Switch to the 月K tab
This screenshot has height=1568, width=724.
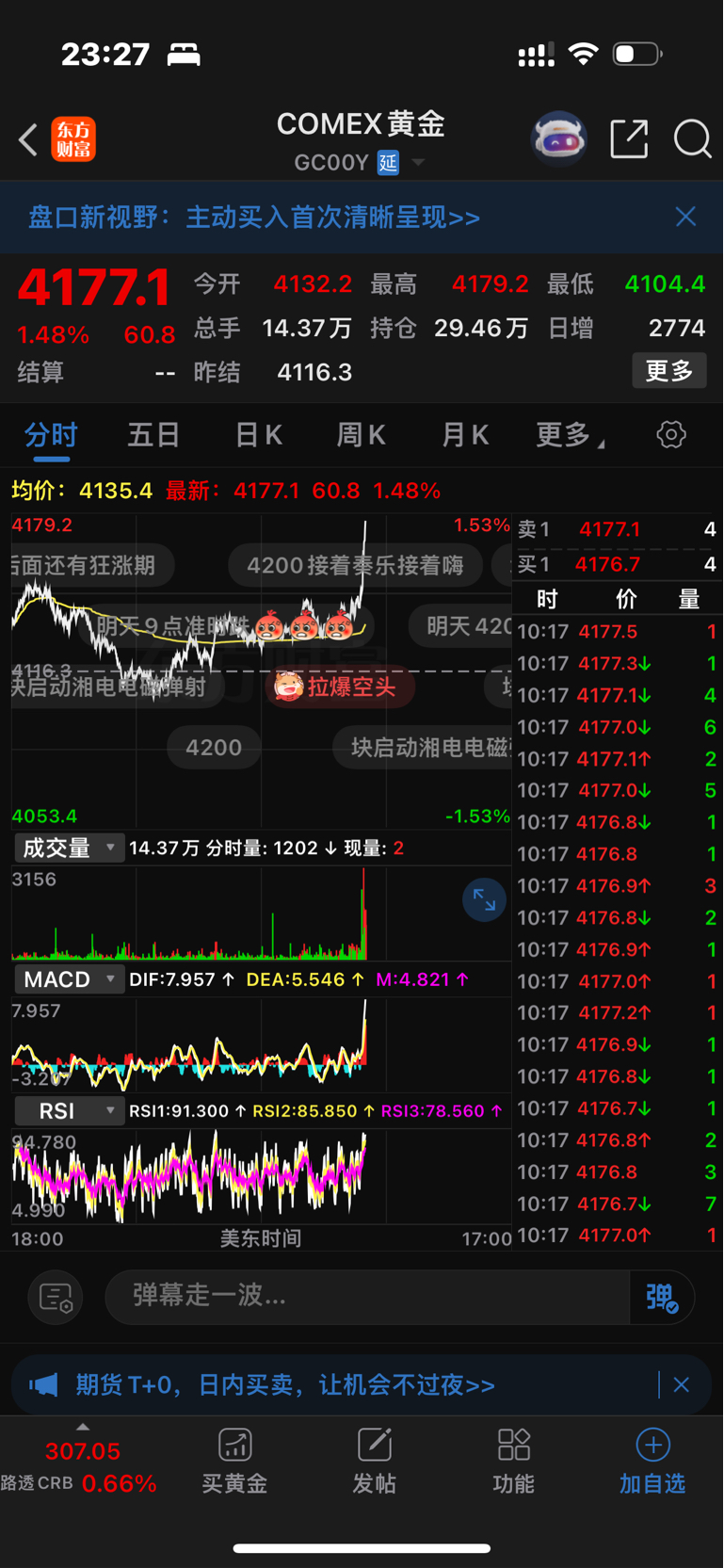[465, 435]
